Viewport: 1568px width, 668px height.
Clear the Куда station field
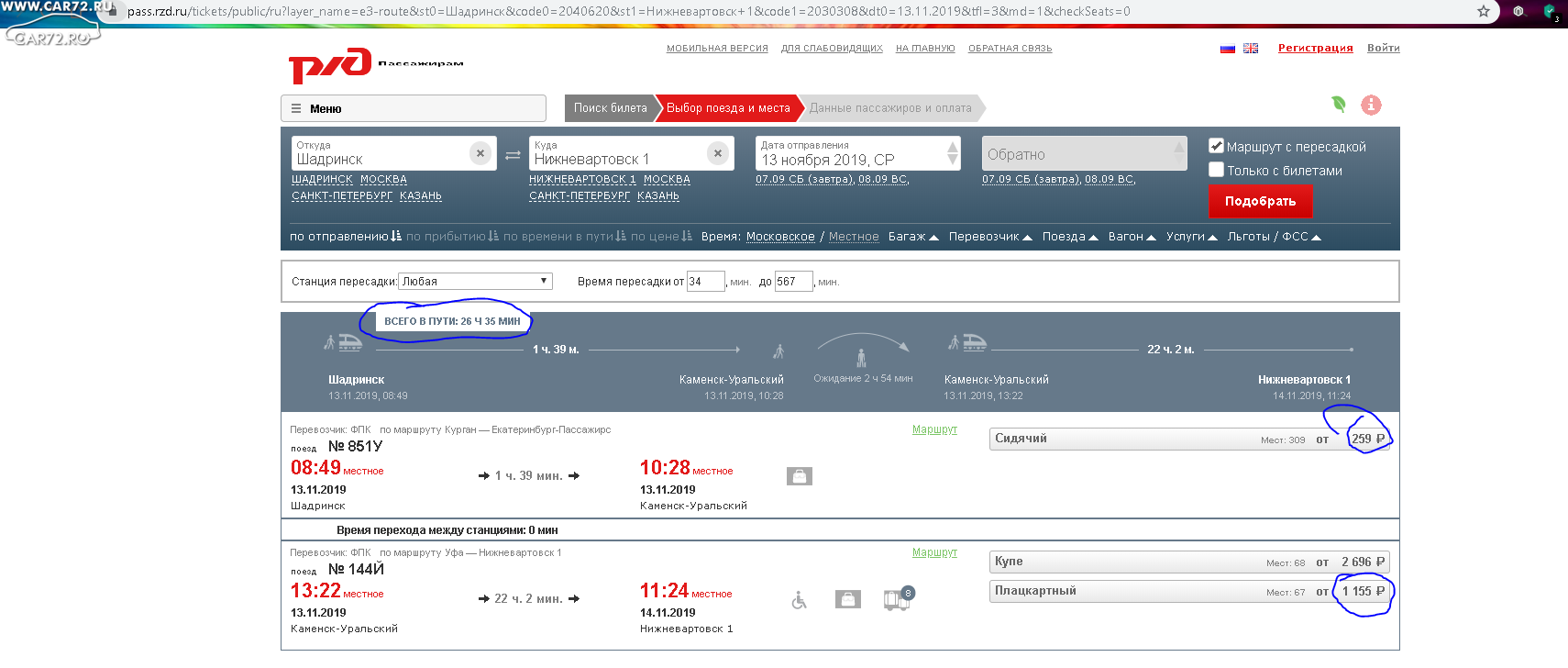pyautogui.click(x=718, y=153)
